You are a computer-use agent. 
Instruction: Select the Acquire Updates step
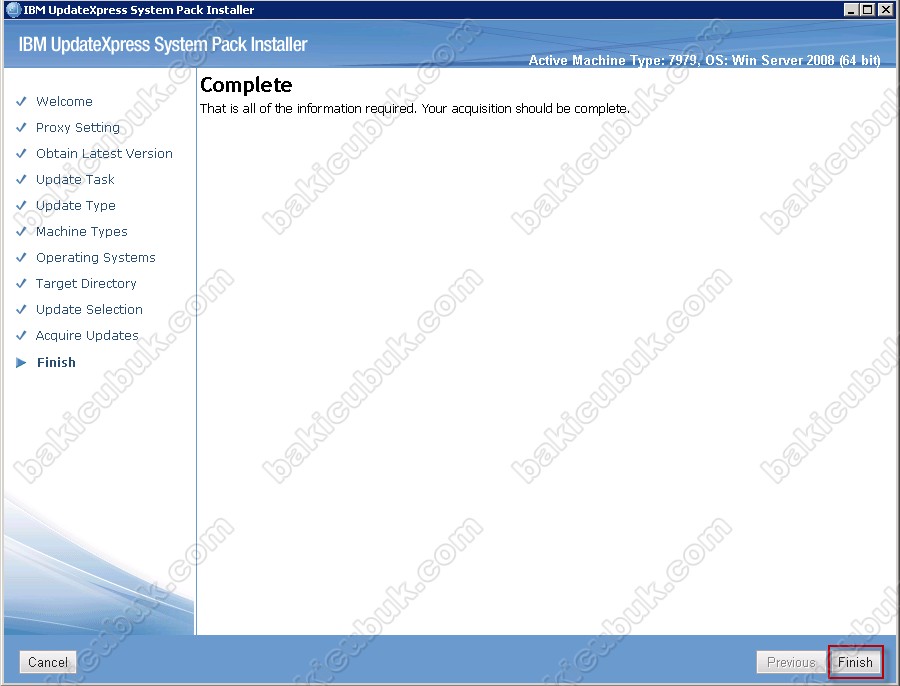pos(87,335)
